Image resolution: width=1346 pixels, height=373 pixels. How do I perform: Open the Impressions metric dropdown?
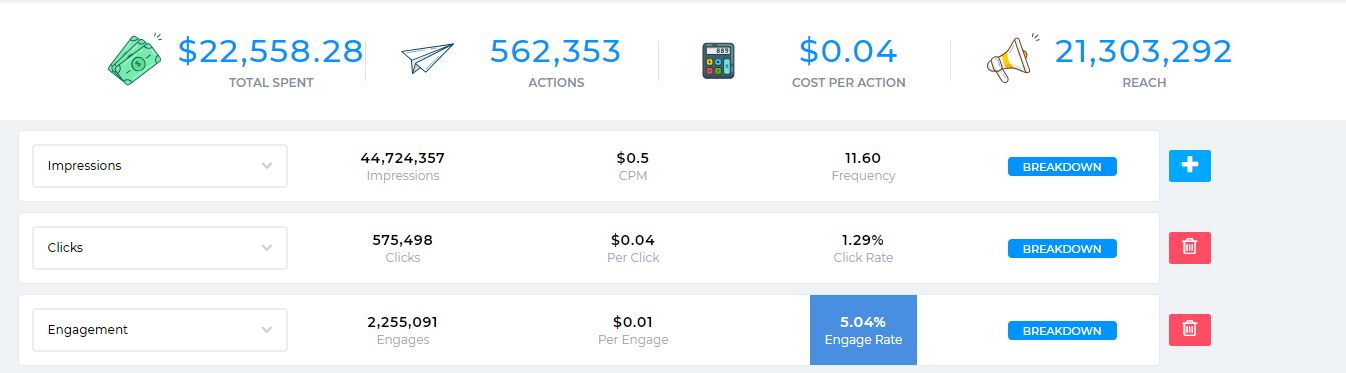(160, 166)
